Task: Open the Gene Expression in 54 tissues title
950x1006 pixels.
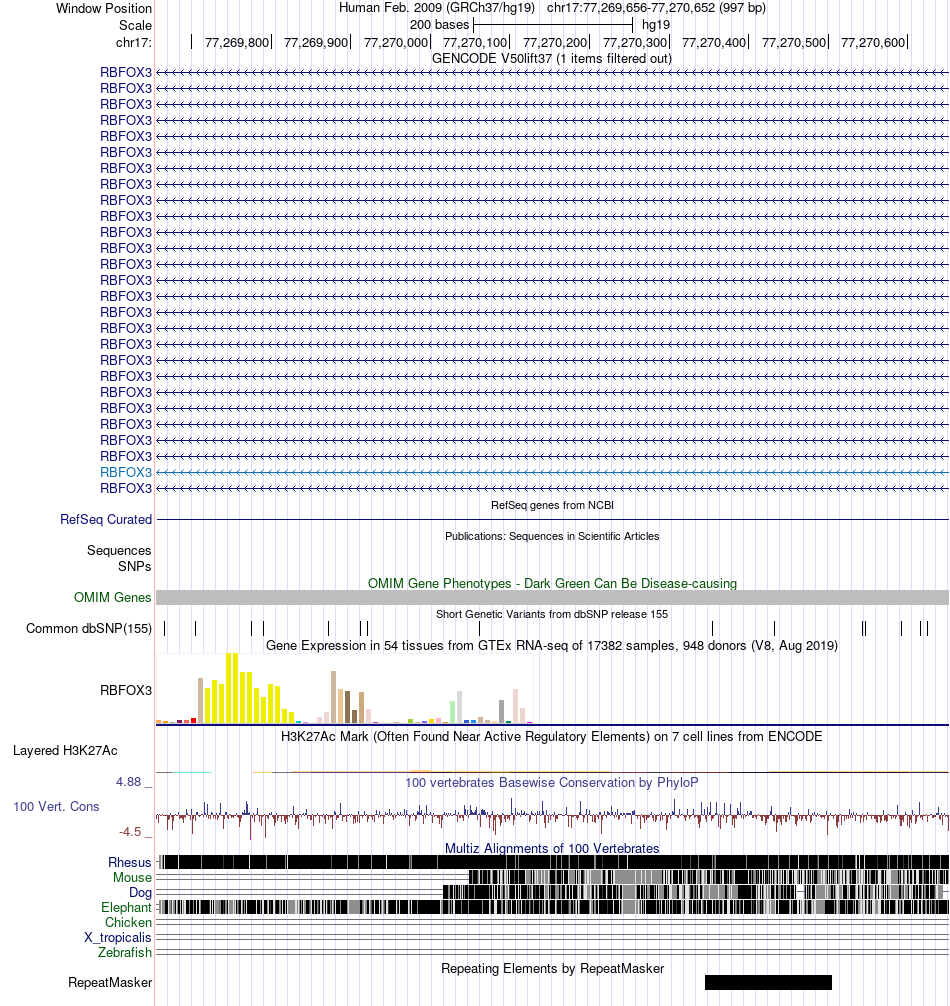Action: point(552,645)
